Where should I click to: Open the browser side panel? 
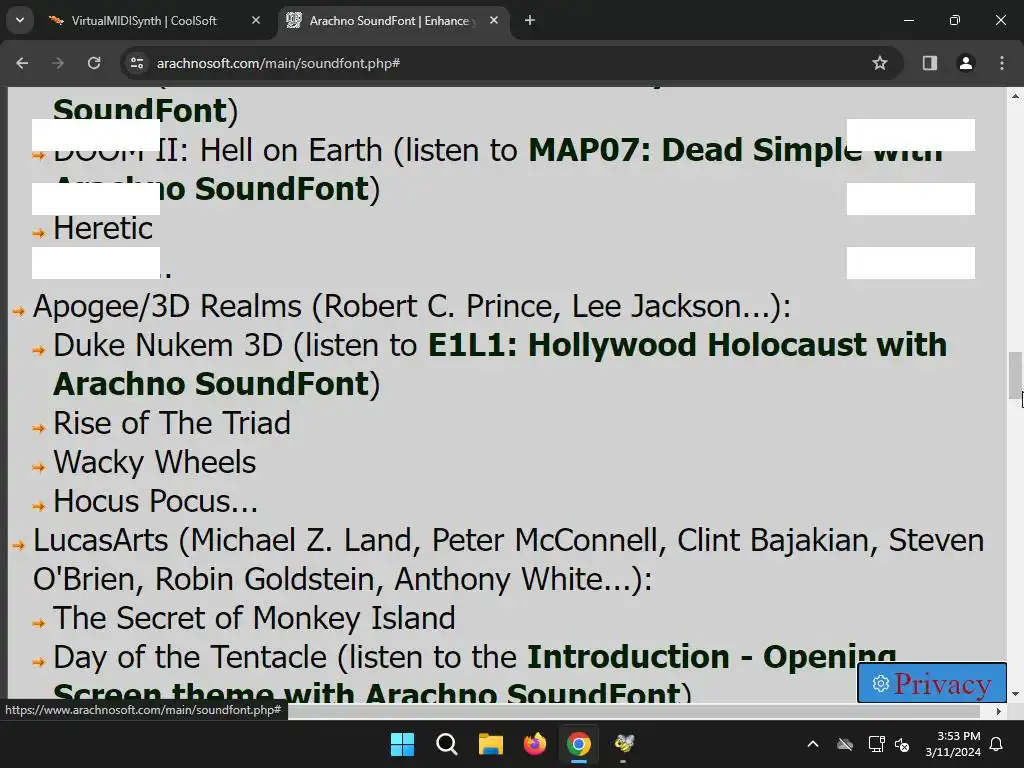(x=929, y=63)
